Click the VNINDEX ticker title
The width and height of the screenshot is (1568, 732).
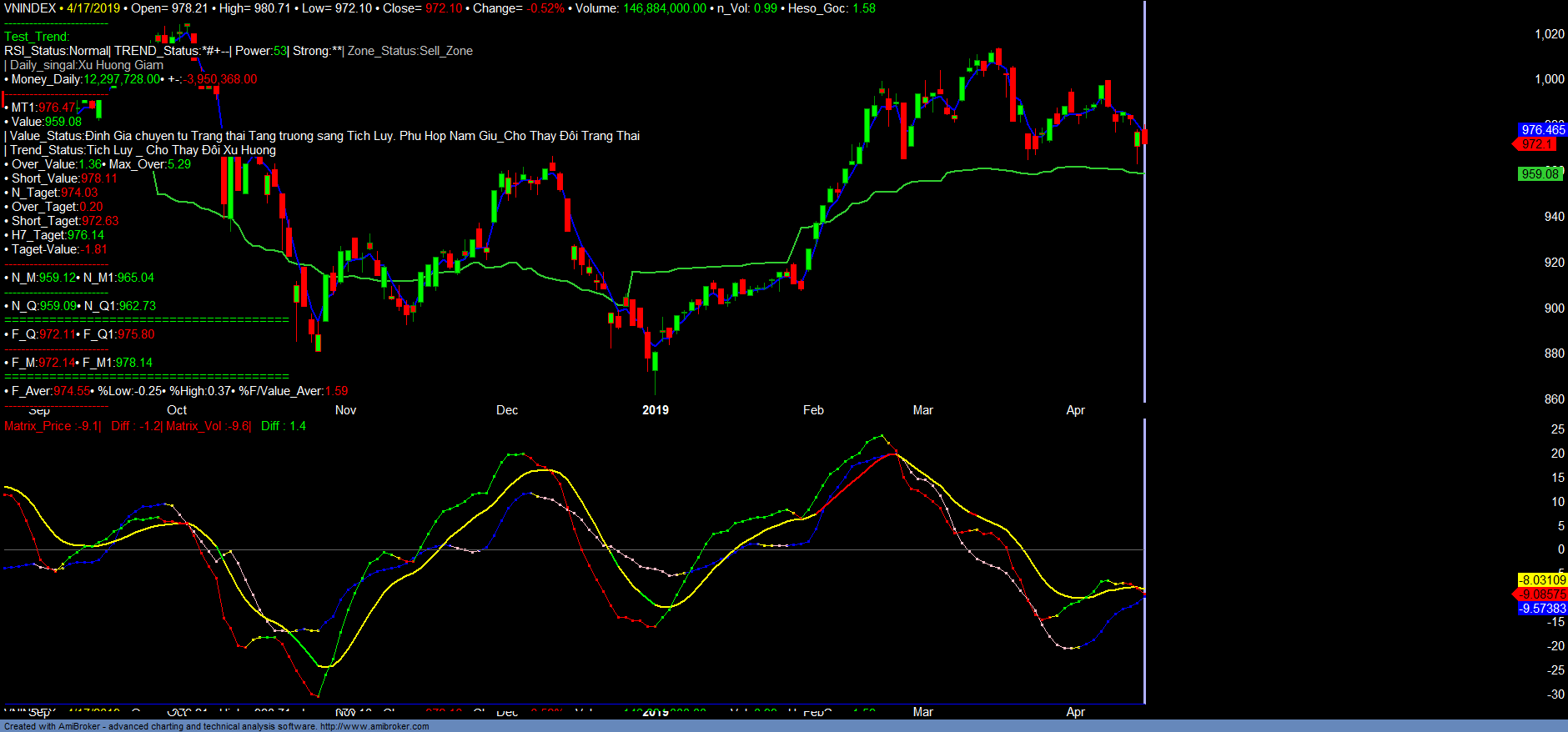click(30, 8)
